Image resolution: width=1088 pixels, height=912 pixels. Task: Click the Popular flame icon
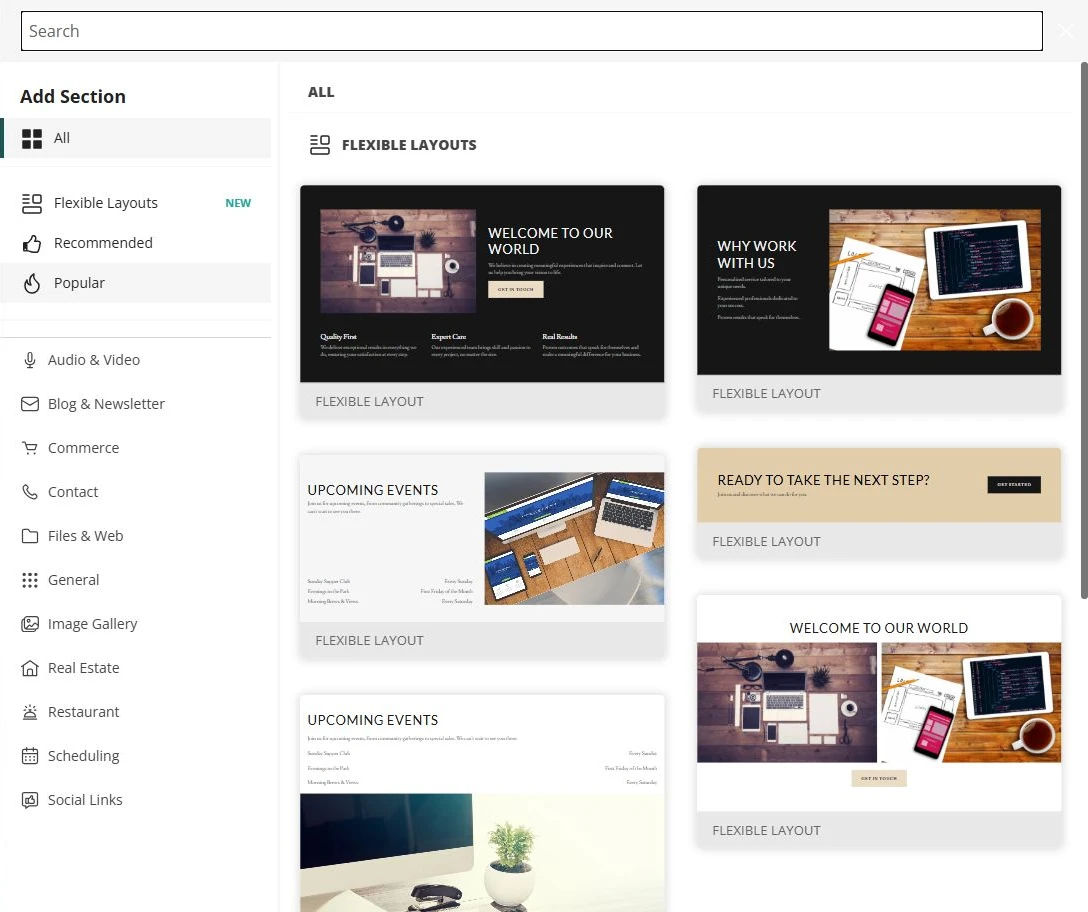tap(32, 283)
